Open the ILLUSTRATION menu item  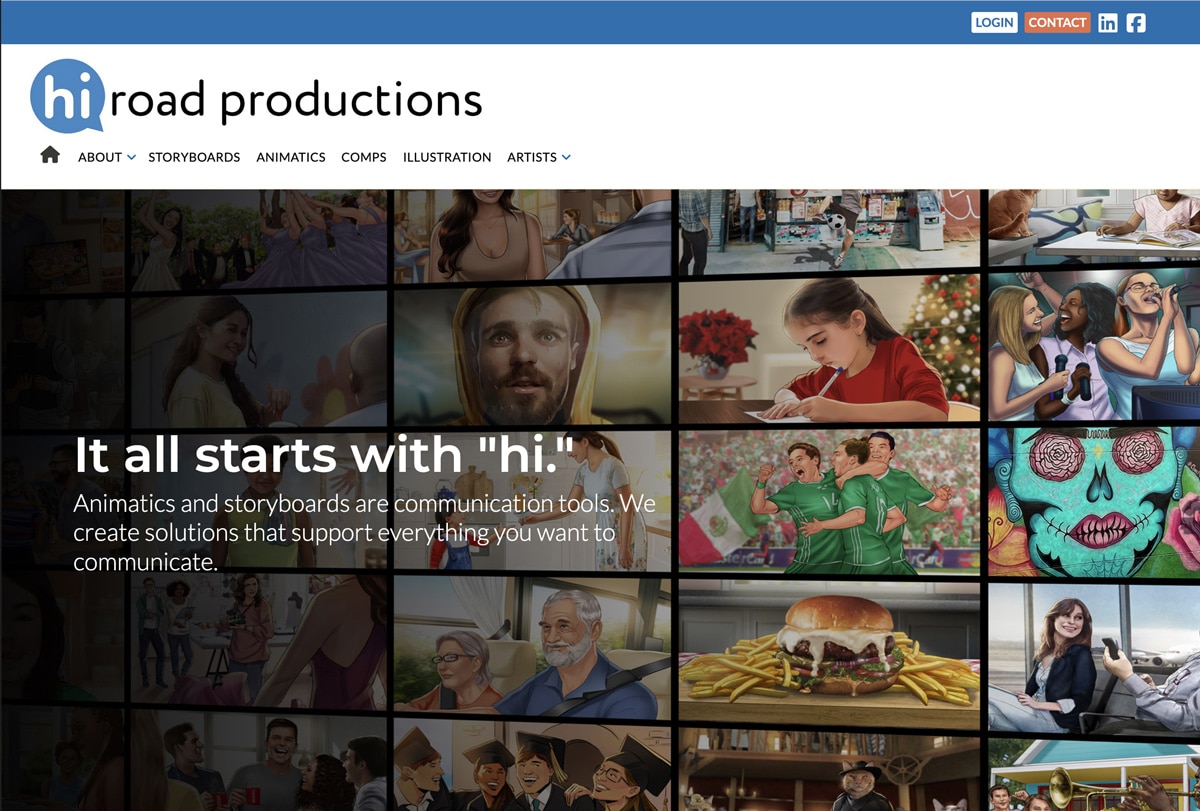pos(447,157)
